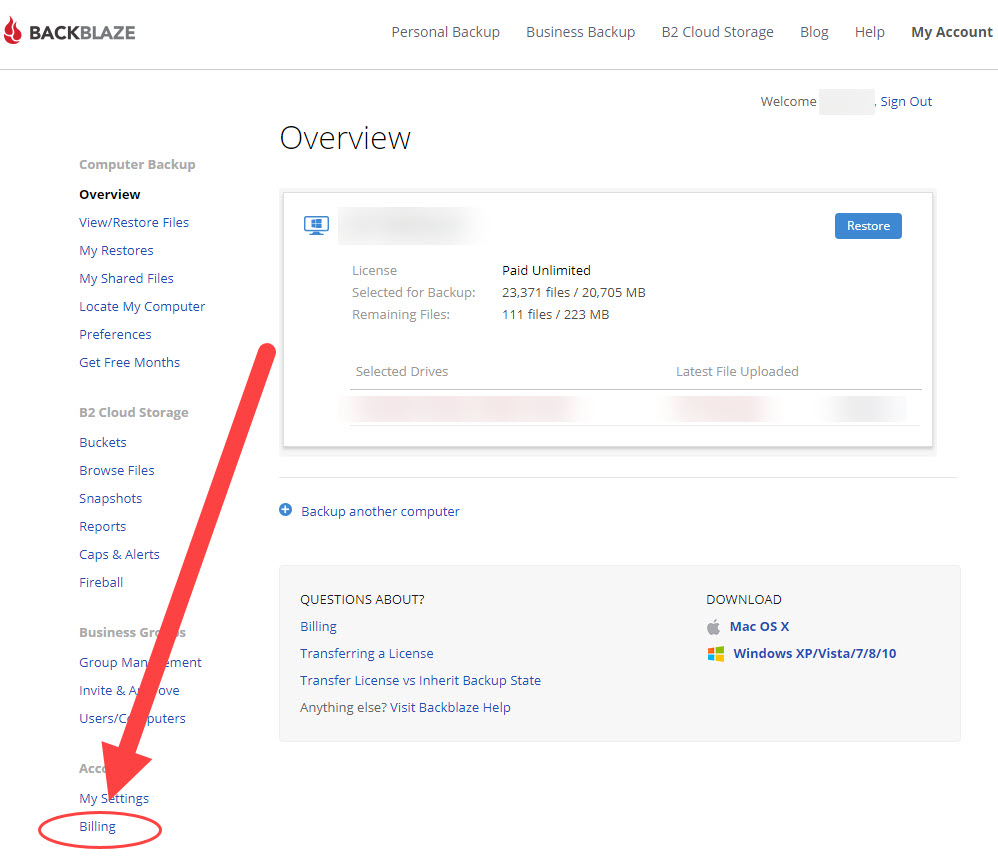998x859 pixels.
Task: Download the Mac OS X client
Action: point(759,627)
